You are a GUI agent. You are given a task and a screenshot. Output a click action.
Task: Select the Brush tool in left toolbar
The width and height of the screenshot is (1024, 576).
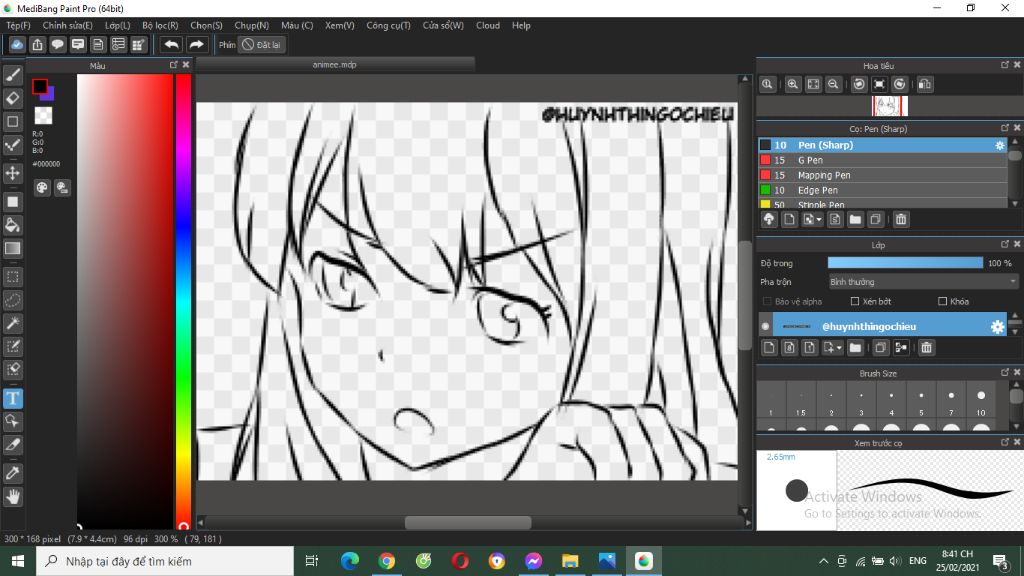[12, 75]
